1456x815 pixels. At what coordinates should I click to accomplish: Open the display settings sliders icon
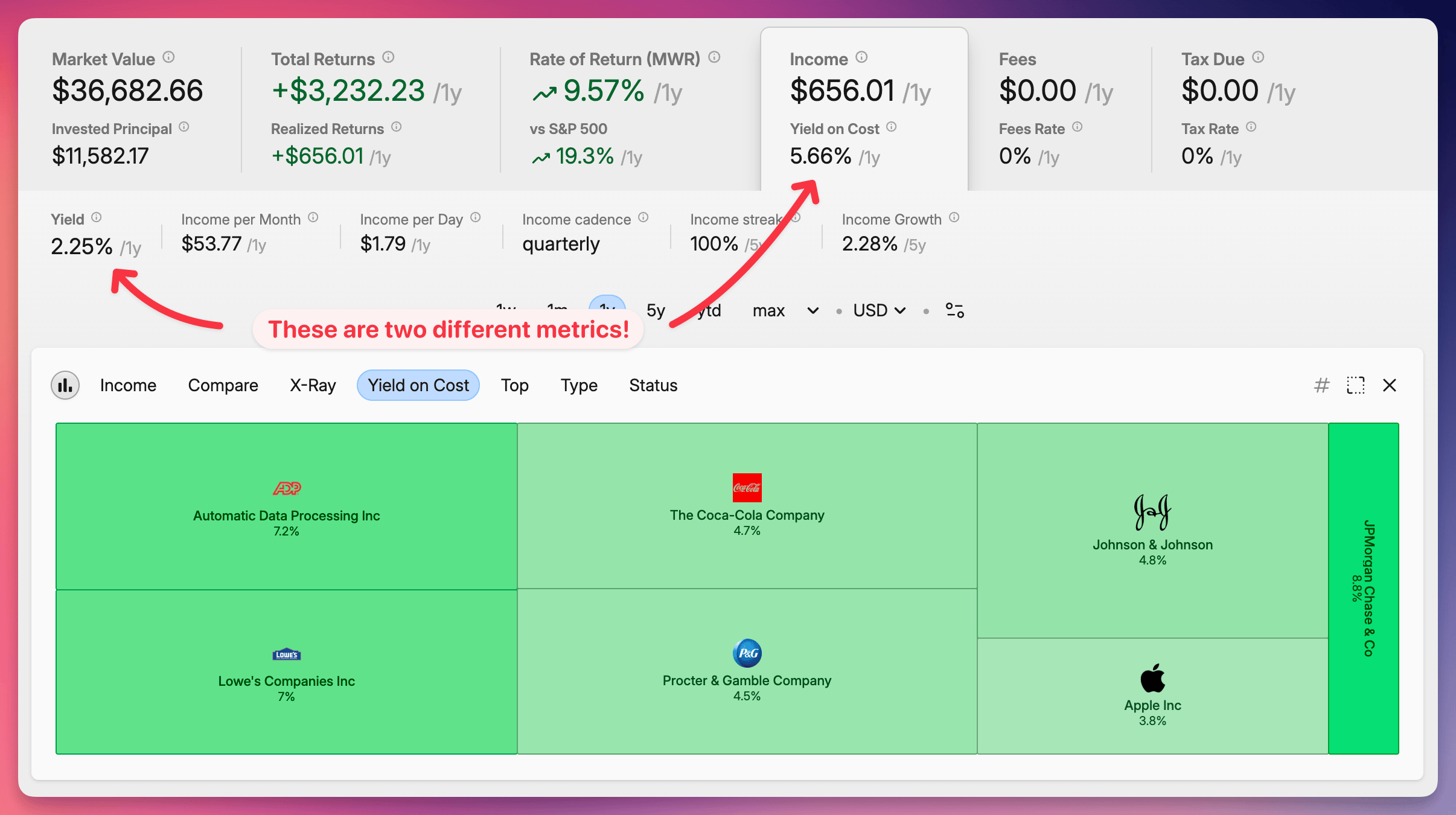click(955, 310)
